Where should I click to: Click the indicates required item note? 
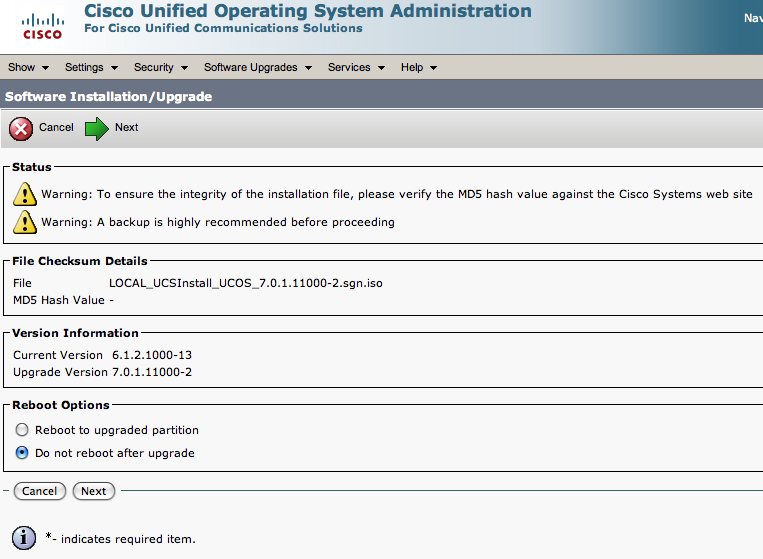120,538
